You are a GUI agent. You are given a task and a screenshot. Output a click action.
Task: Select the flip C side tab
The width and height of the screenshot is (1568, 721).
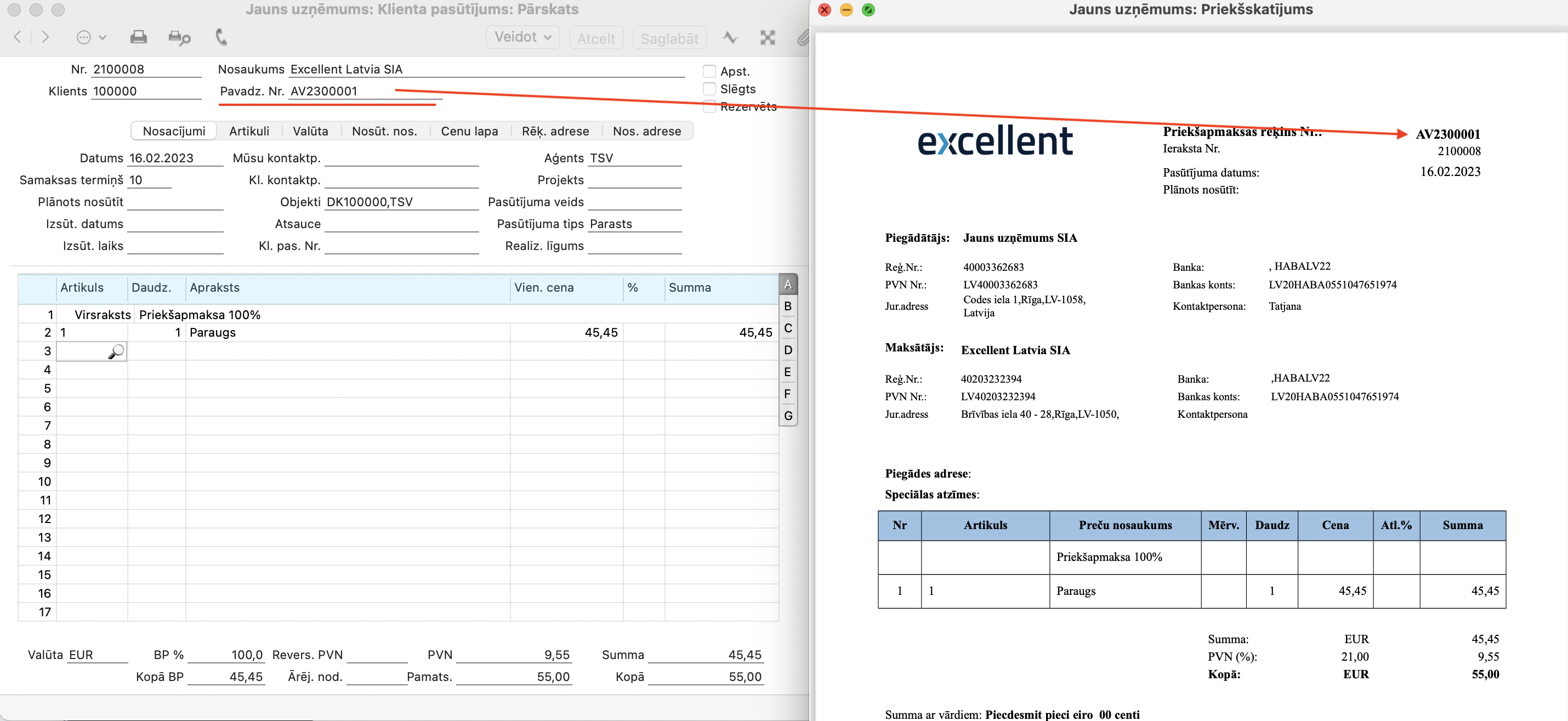pos(788,328)
